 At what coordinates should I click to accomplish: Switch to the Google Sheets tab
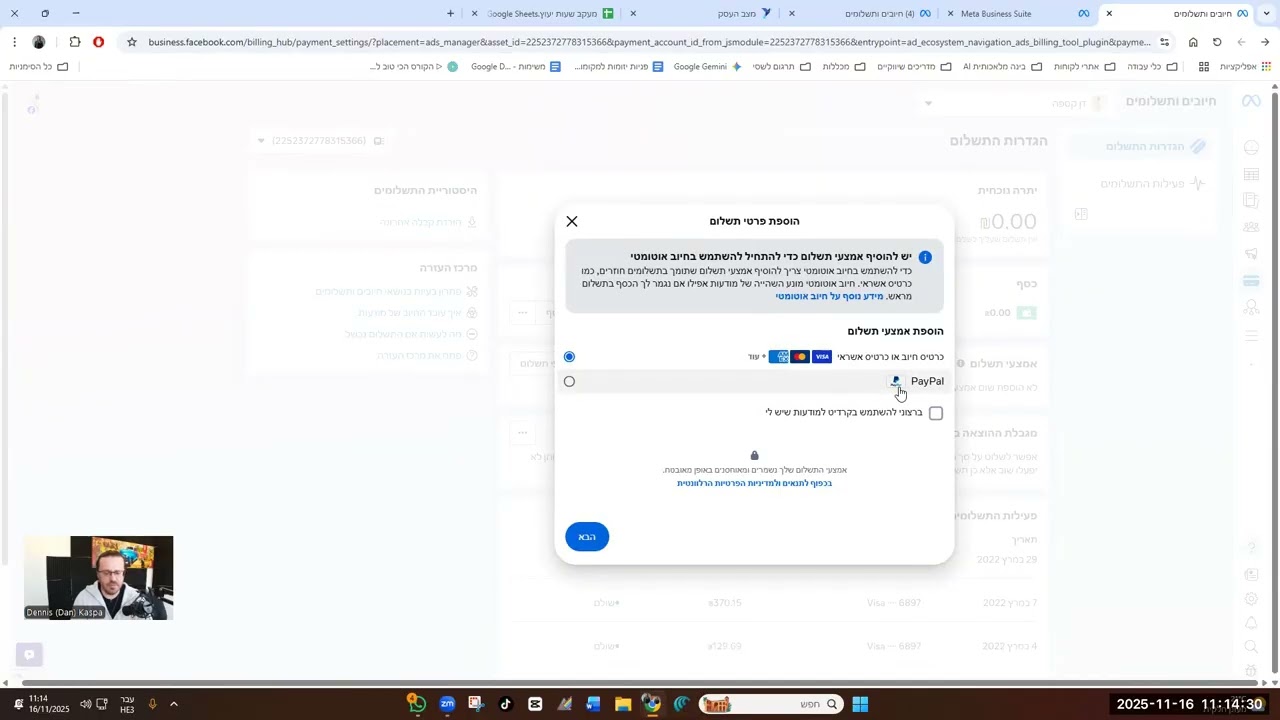(542, 14)
